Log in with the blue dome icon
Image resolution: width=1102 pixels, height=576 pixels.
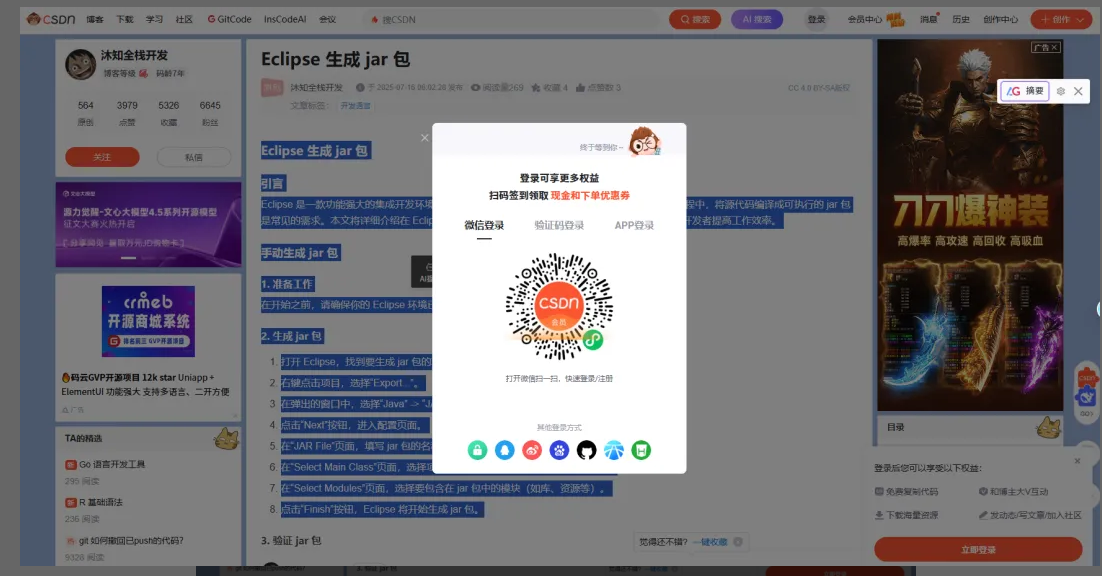tap(614, 450)
